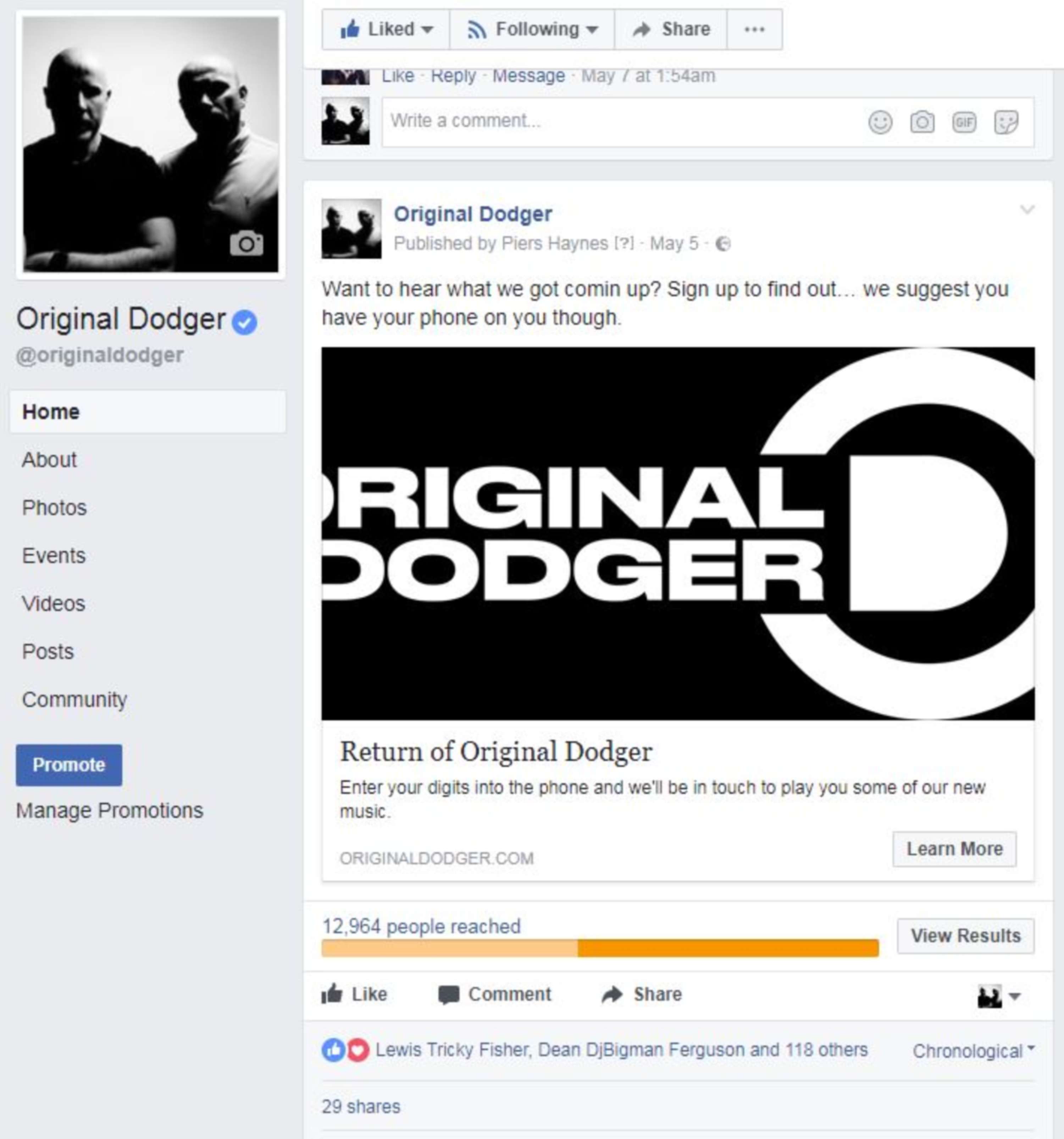Screen dimensions: 1064x1139
Task: Click the Original Dodger page title
Action: [x=121, y=320]
